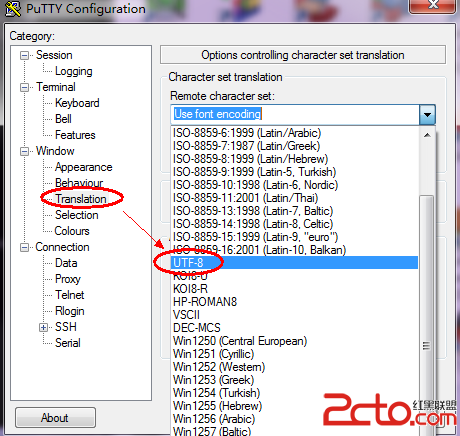Open Features settings category
This screenshot has height=436, width=460.
75,135
